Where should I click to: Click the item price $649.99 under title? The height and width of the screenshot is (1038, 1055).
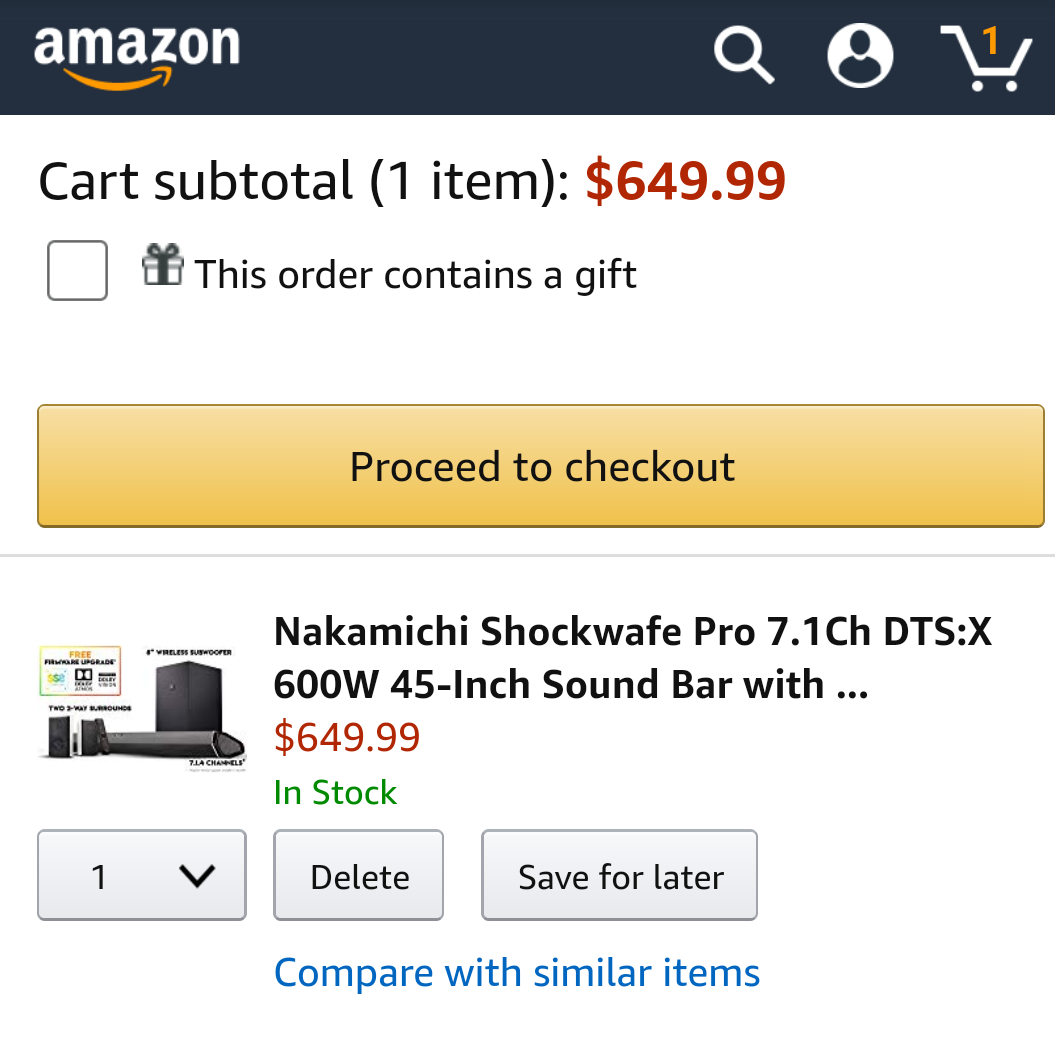pos(347,738)
